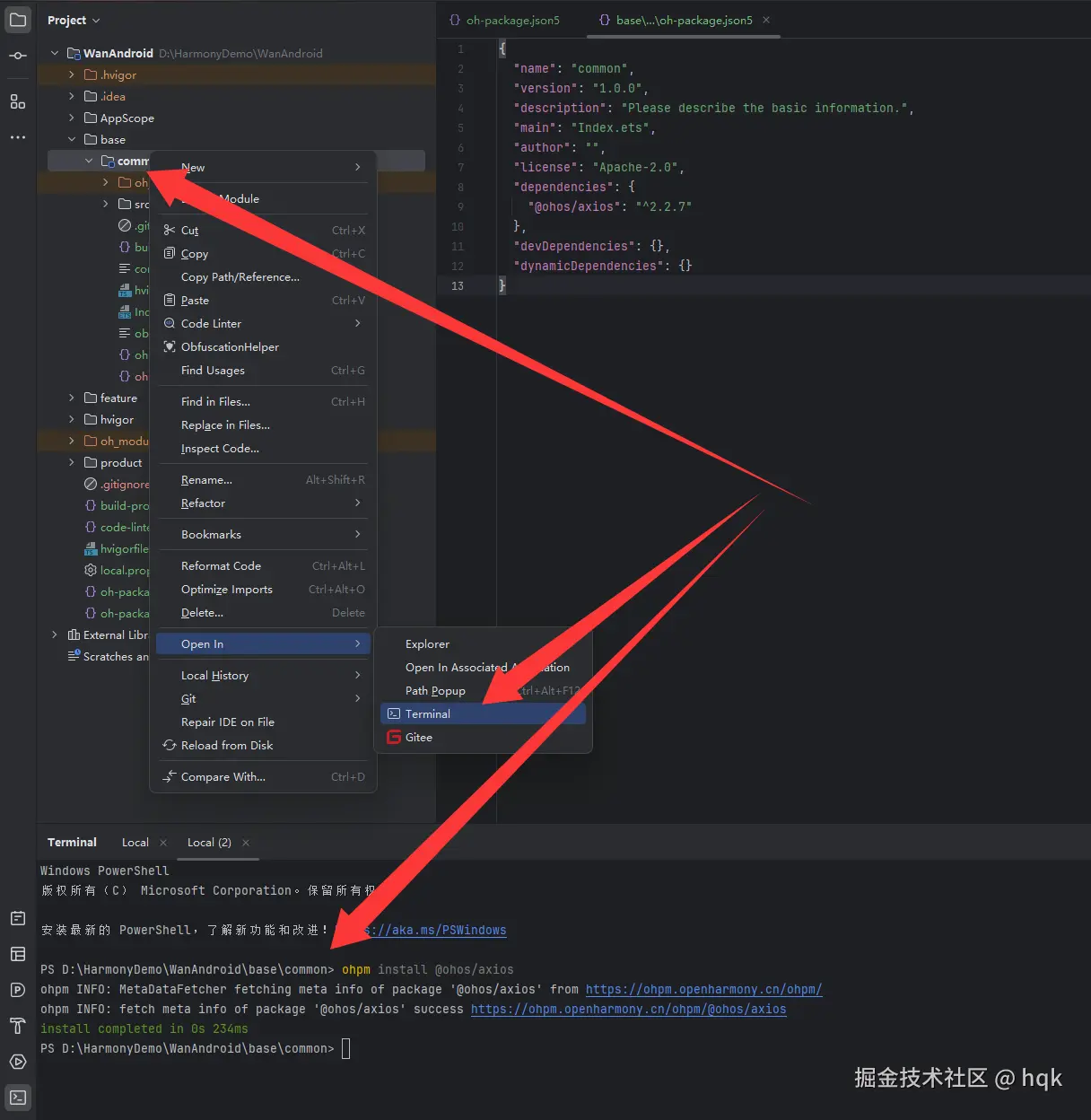Expand External Libraries node
This screenshot has height=1120, width=1091.
55,635
